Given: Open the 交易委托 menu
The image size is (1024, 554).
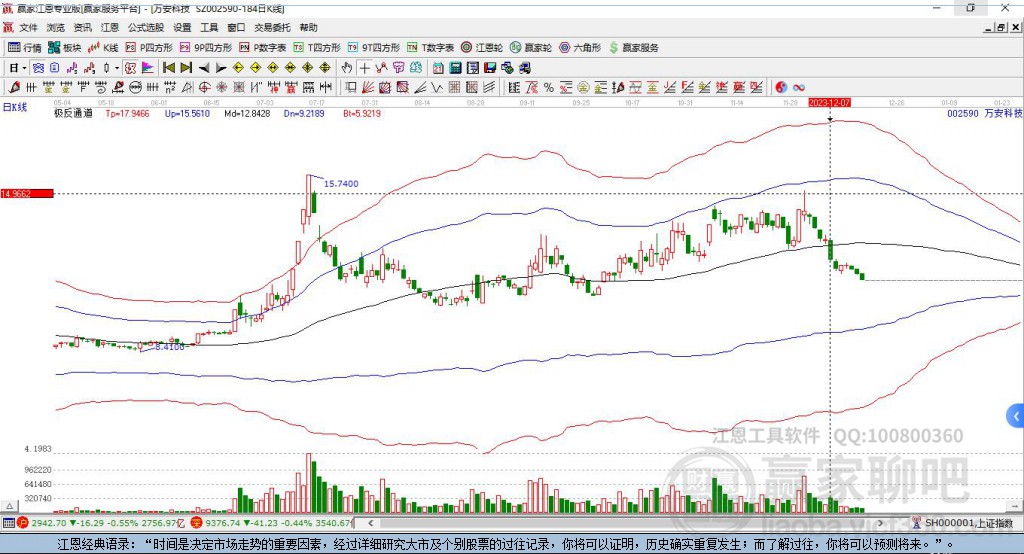Looking at the screenshot, I should 272,27.
